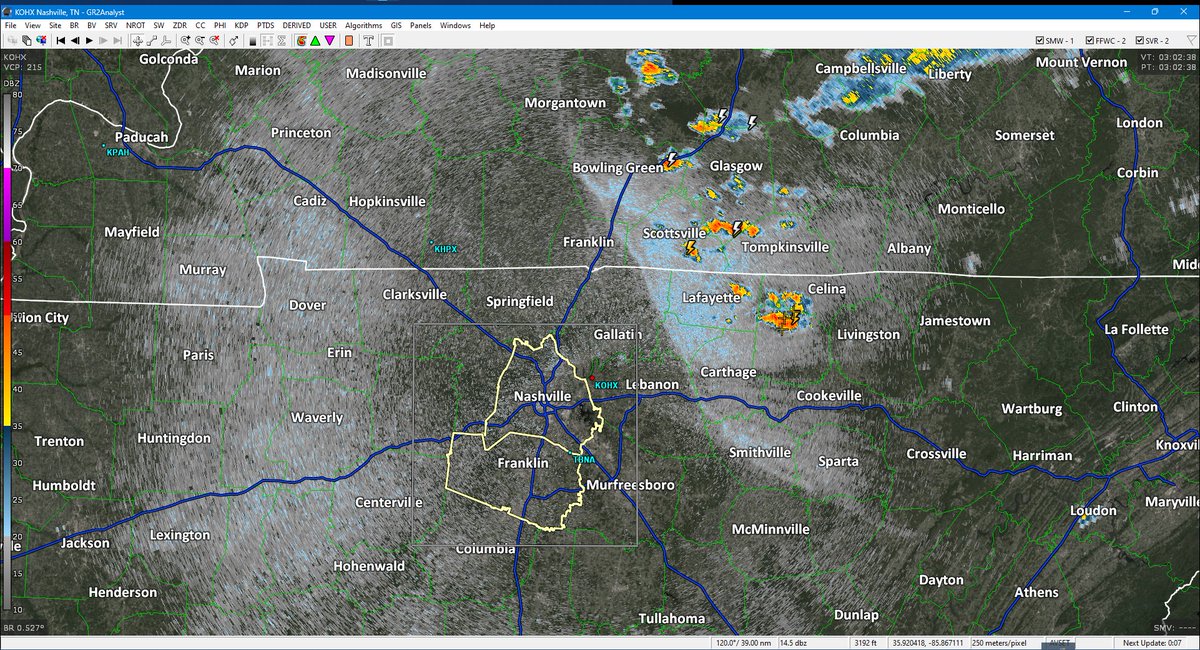The image size is (1200, 650).
Task: Step back one radar frame
Action: coord(75,40)
